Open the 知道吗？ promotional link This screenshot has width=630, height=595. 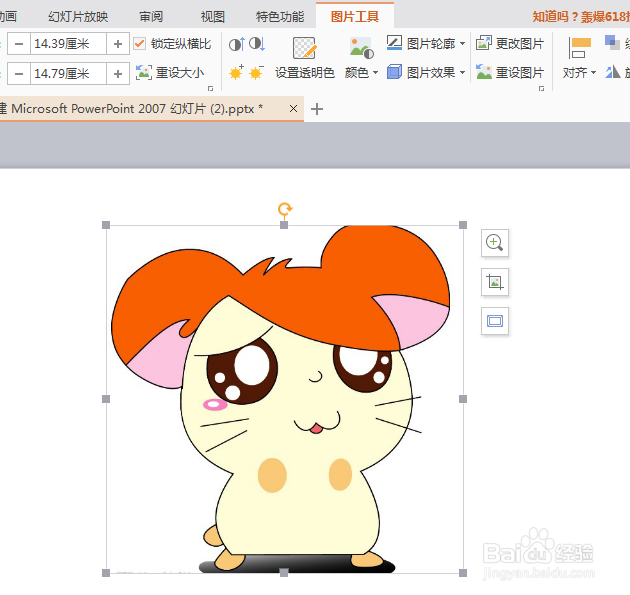click(x=581, y=17)
